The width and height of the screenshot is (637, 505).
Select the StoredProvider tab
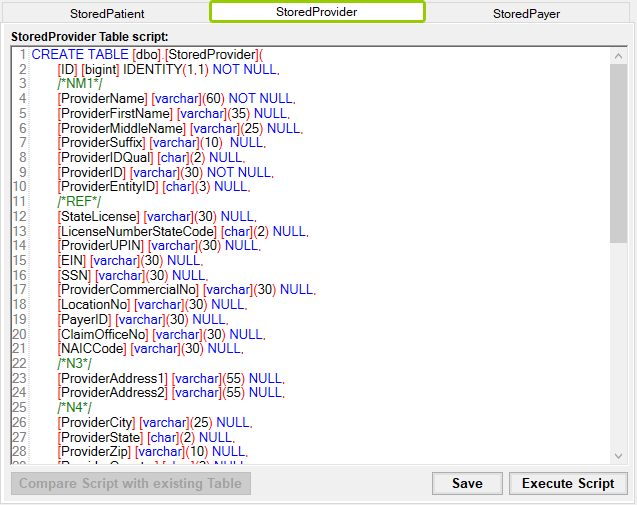(x=317, y=12)
